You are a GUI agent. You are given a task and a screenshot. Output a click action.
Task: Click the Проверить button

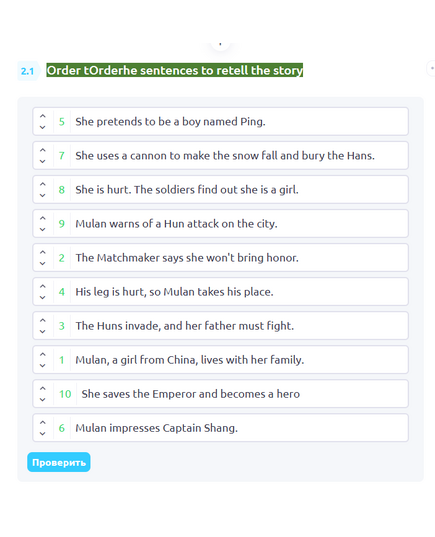point(59,462)
